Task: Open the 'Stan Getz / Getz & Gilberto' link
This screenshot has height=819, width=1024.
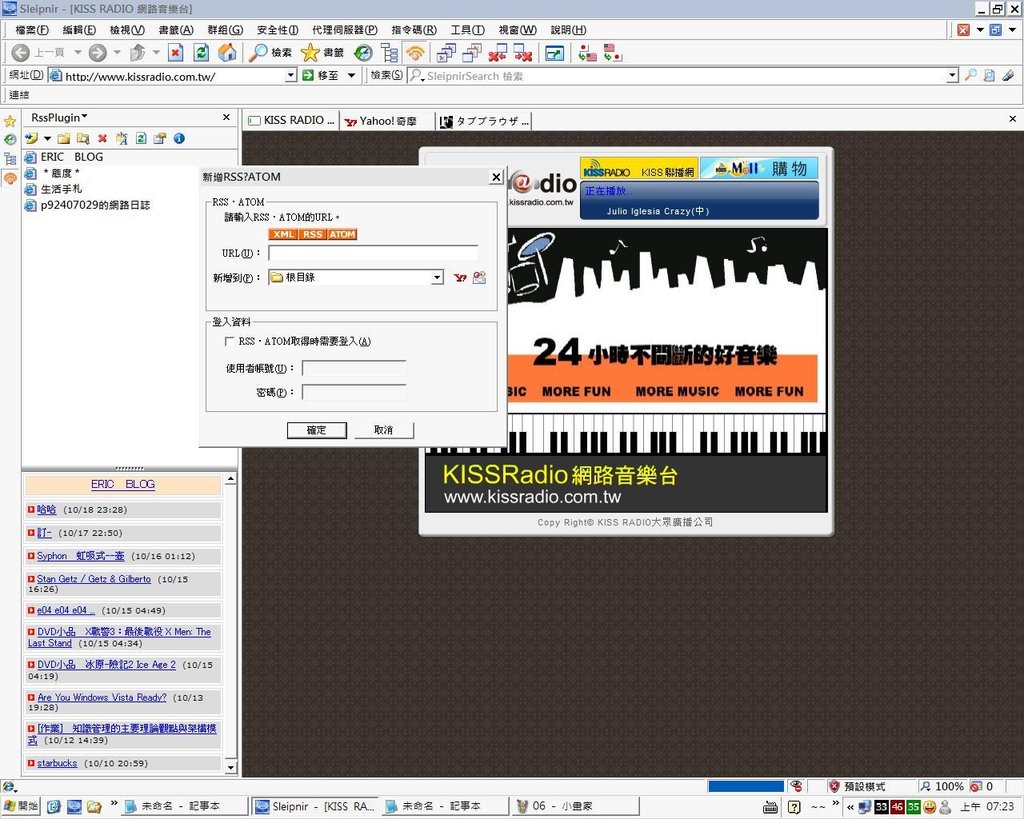Action: point(94,579)
